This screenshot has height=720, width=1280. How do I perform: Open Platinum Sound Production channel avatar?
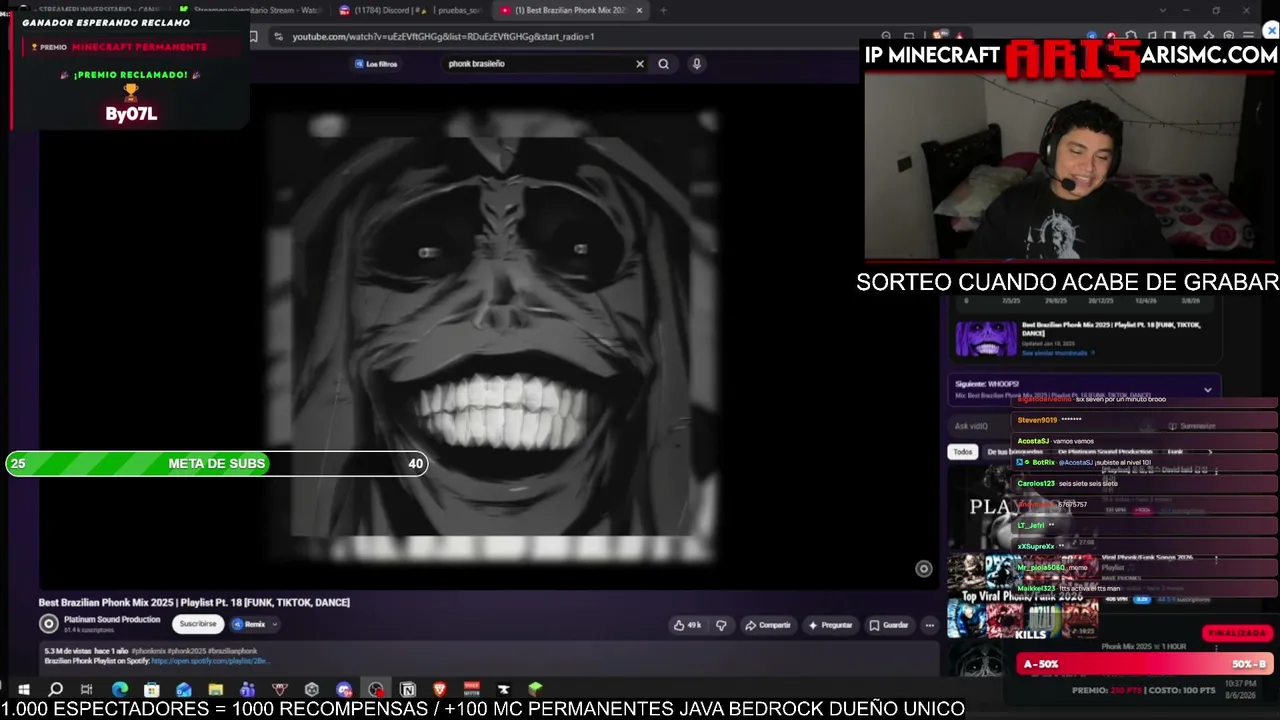coord(48,624)
